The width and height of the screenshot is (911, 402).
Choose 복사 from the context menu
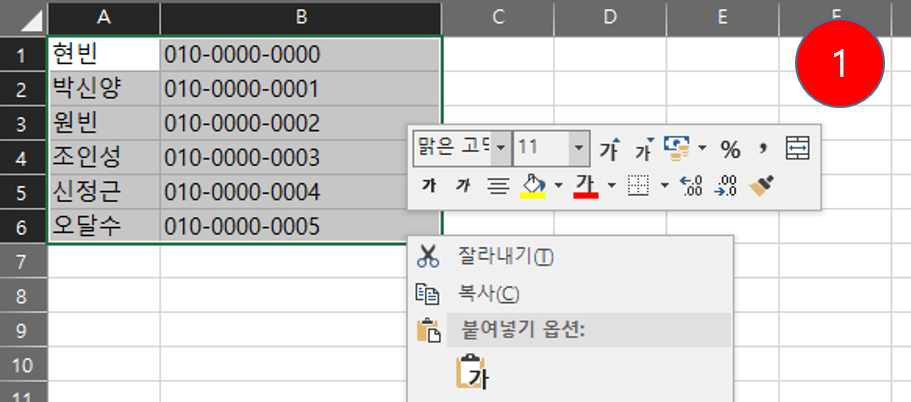[x=488, y=294]
